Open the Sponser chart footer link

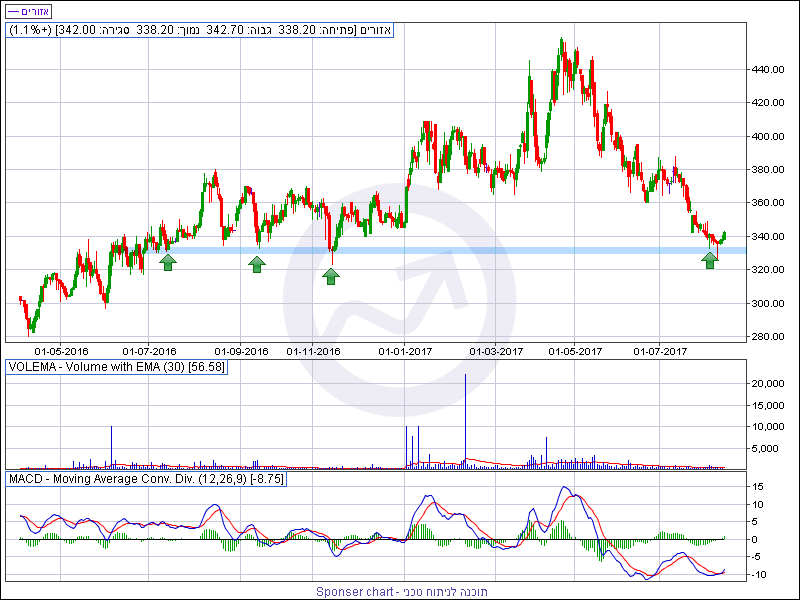point(401,591)
